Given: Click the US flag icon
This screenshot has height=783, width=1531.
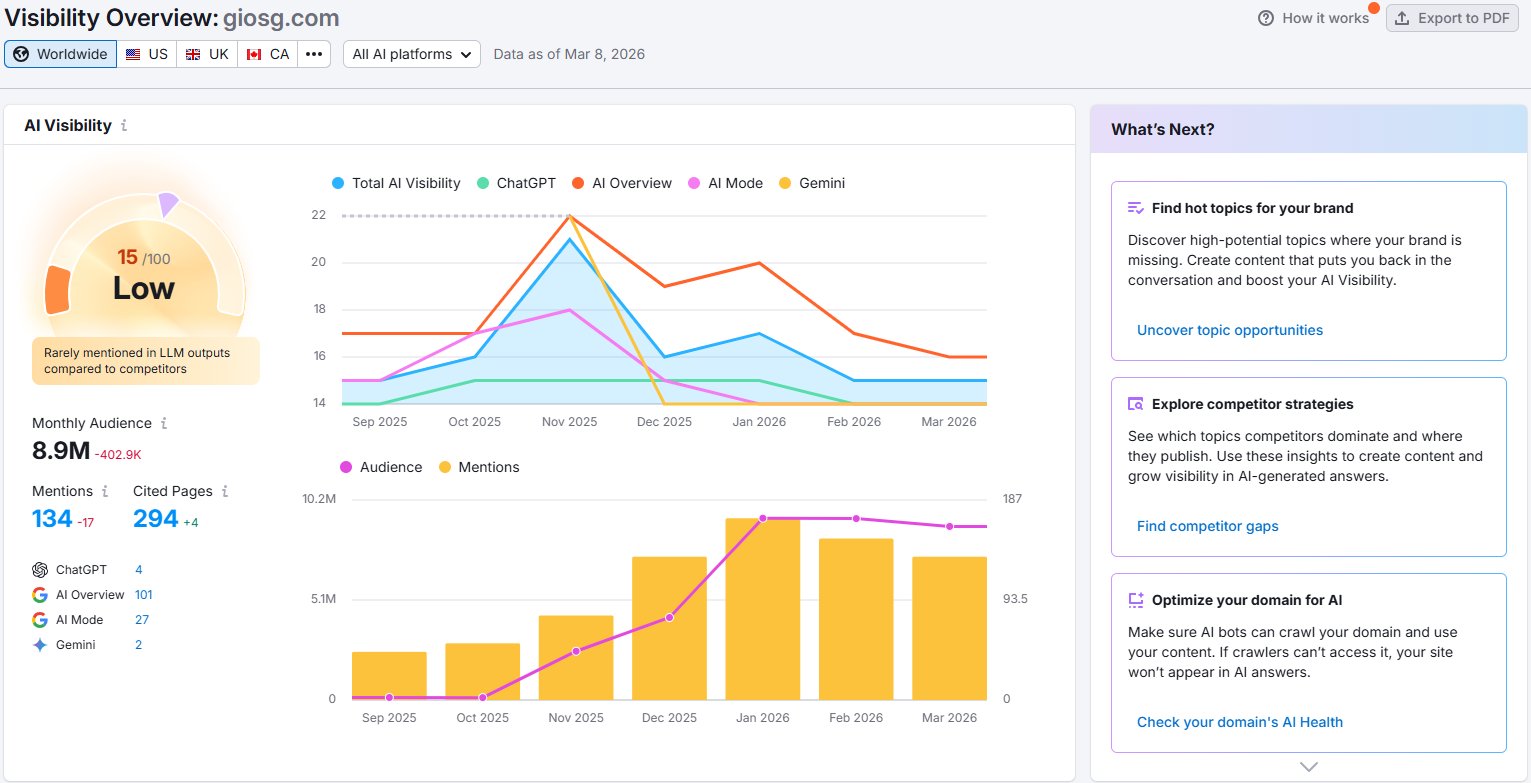Looking at the screenshot, I should click(133, 54).
